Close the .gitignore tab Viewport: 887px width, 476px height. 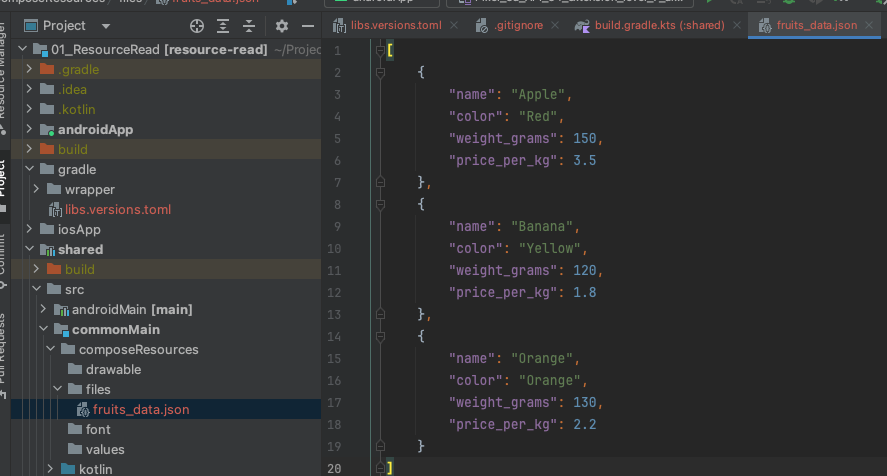(555, 25)
